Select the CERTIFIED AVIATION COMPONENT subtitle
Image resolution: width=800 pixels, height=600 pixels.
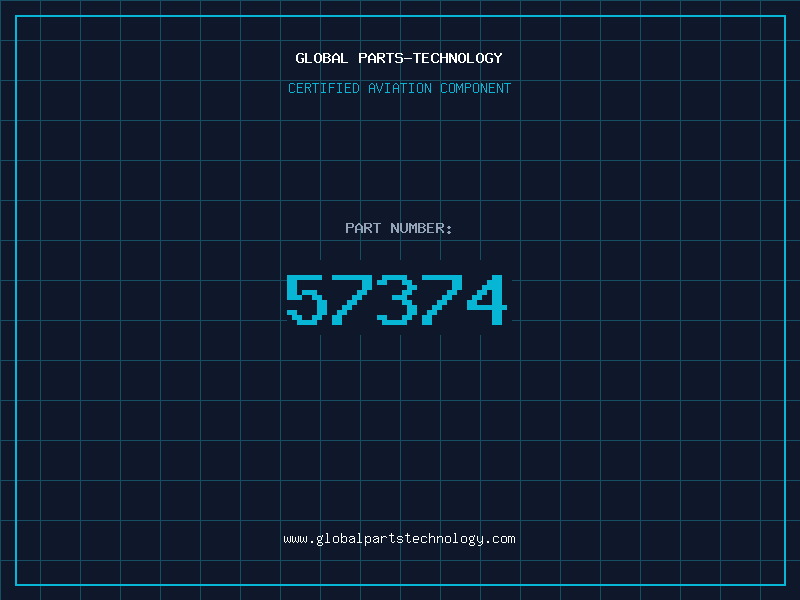click(399, 88)
